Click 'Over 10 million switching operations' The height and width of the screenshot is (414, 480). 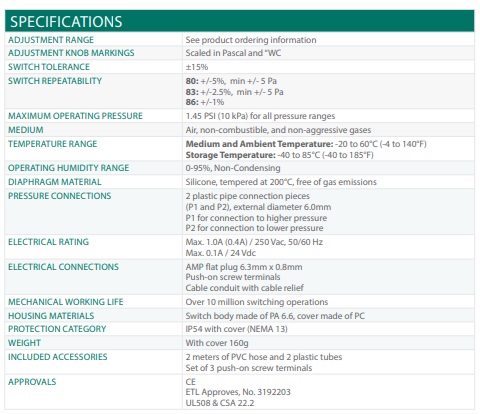[x=257, y=302]
